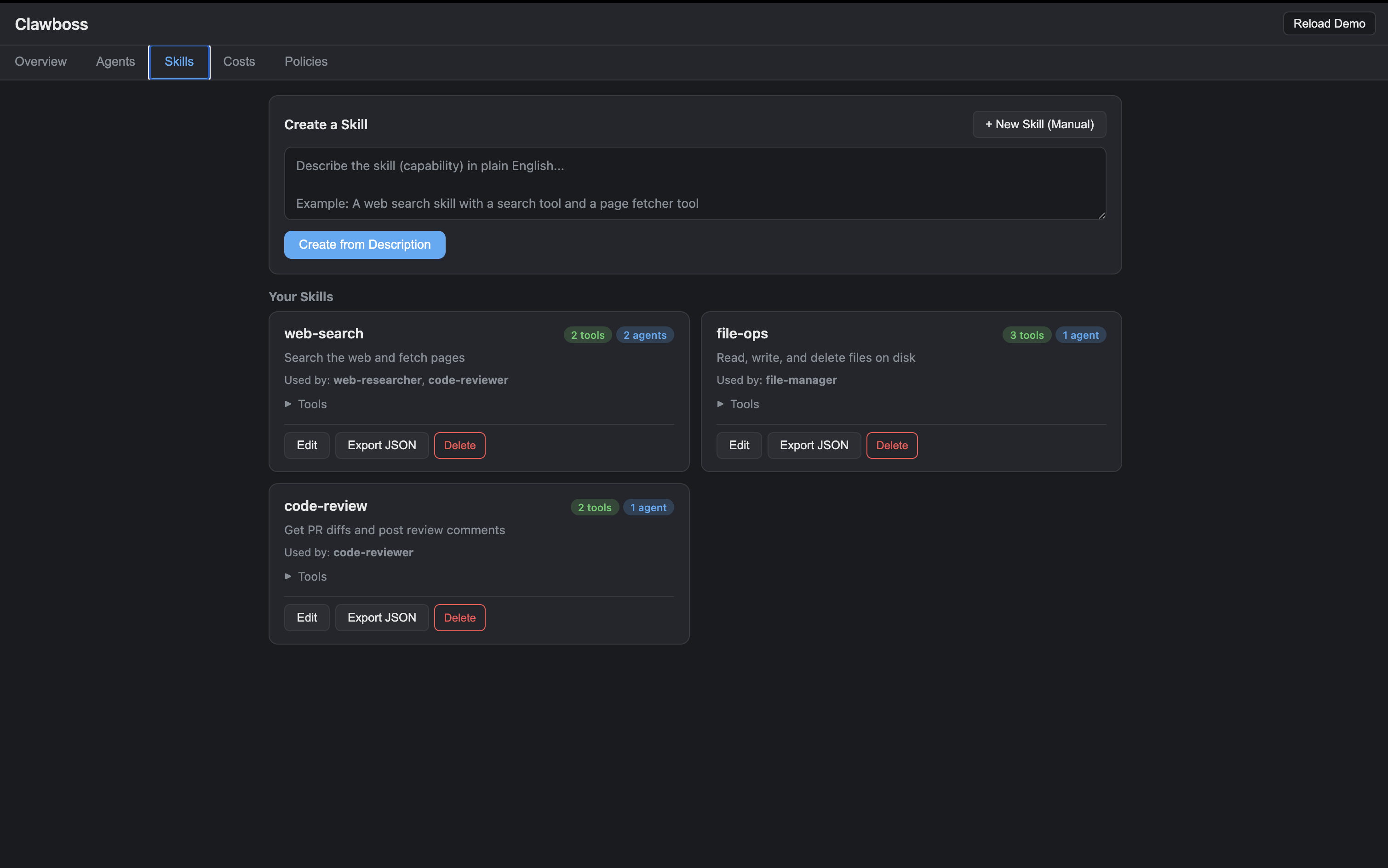Expand the Tools list under file-ops

pyautogui.click(x=739, y=404)
